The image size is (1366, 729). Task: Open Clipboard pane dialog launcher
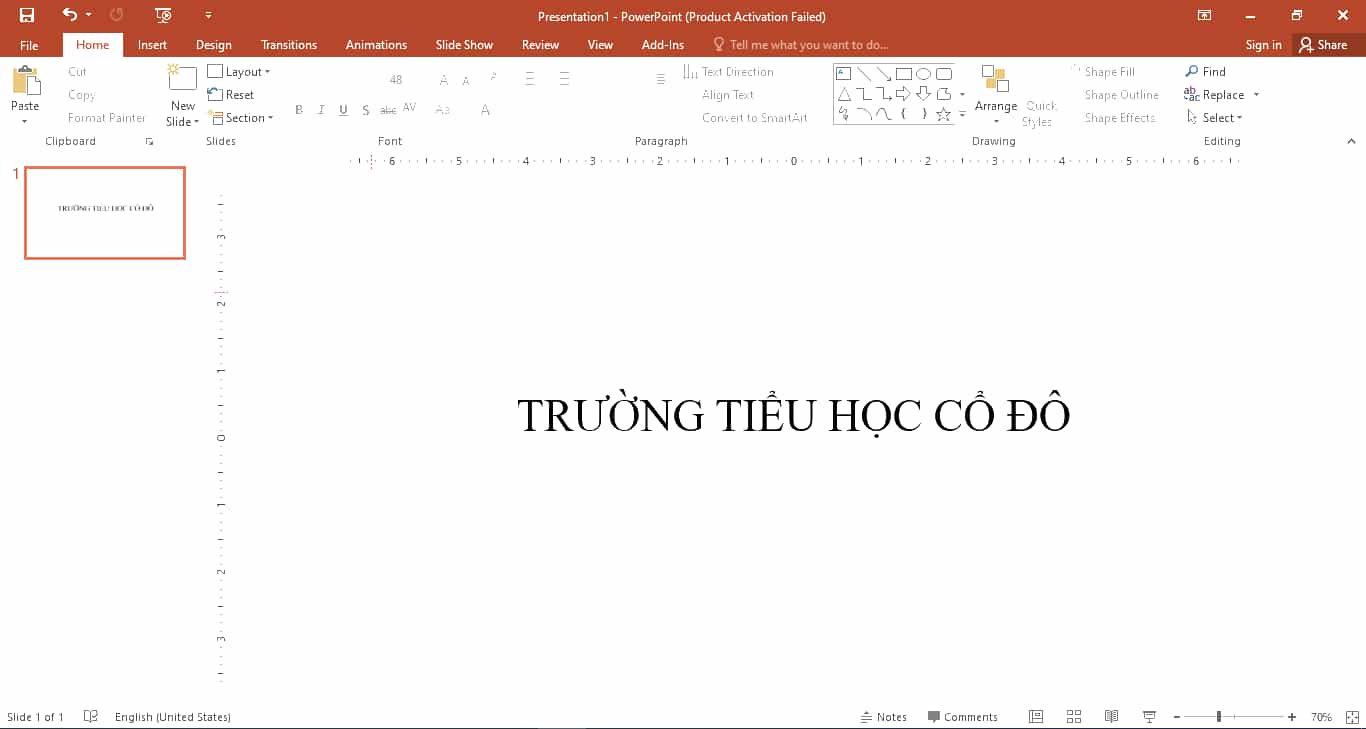149,142
